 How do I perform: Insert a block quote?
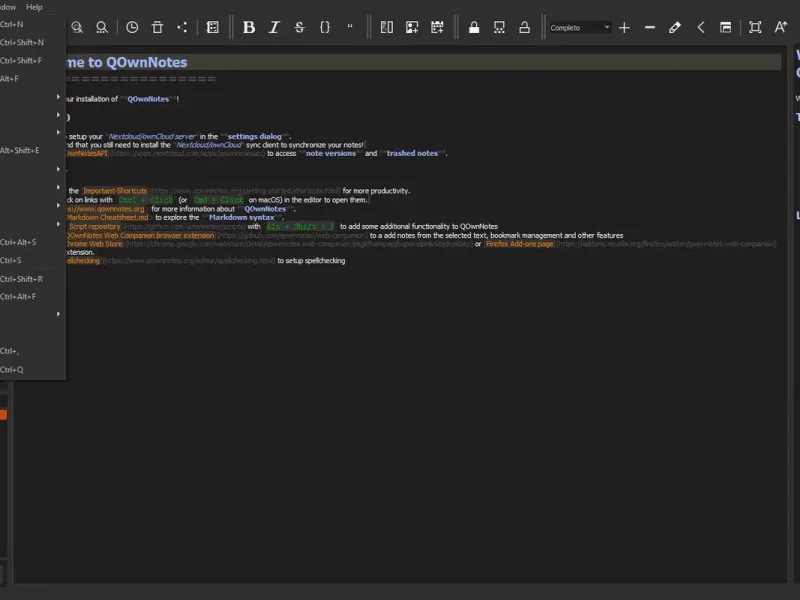pos(349,27)
